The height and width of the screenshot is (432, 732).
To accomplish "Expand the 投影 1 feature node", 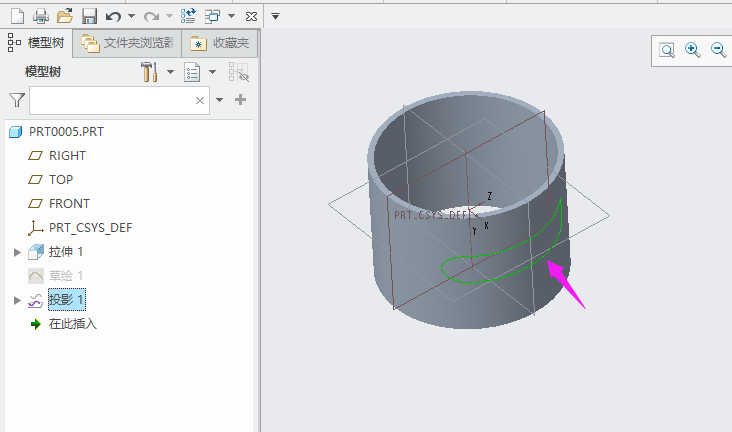I will 17,300.
